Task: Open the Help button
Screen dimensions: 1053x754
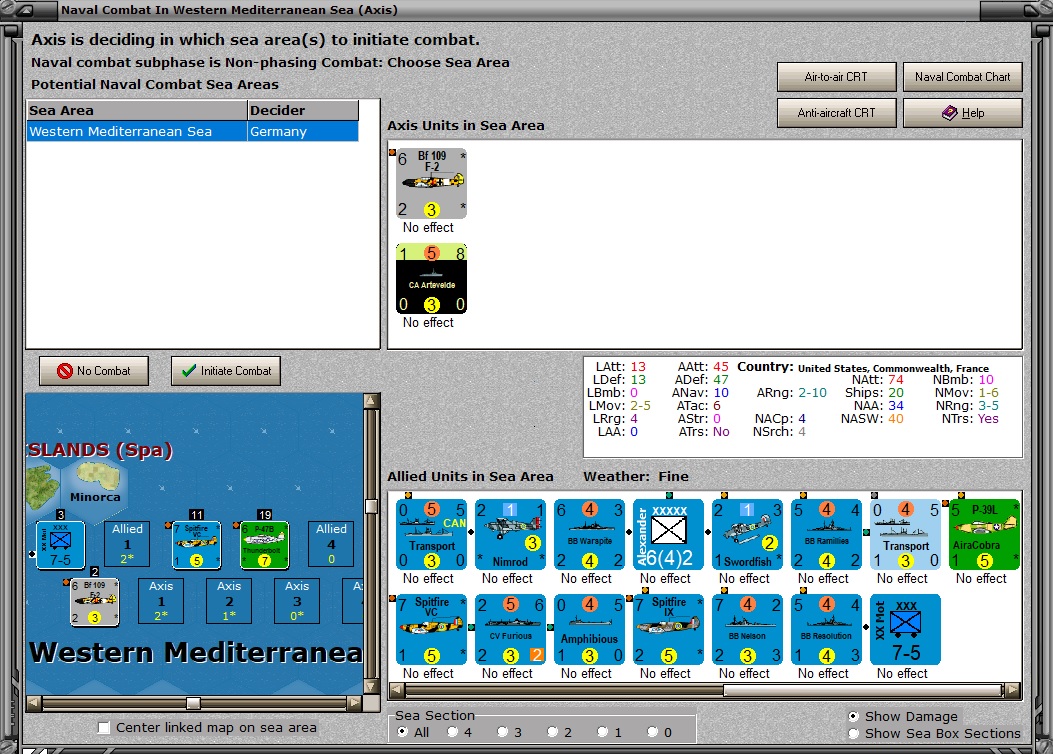Action: (962, 113)
